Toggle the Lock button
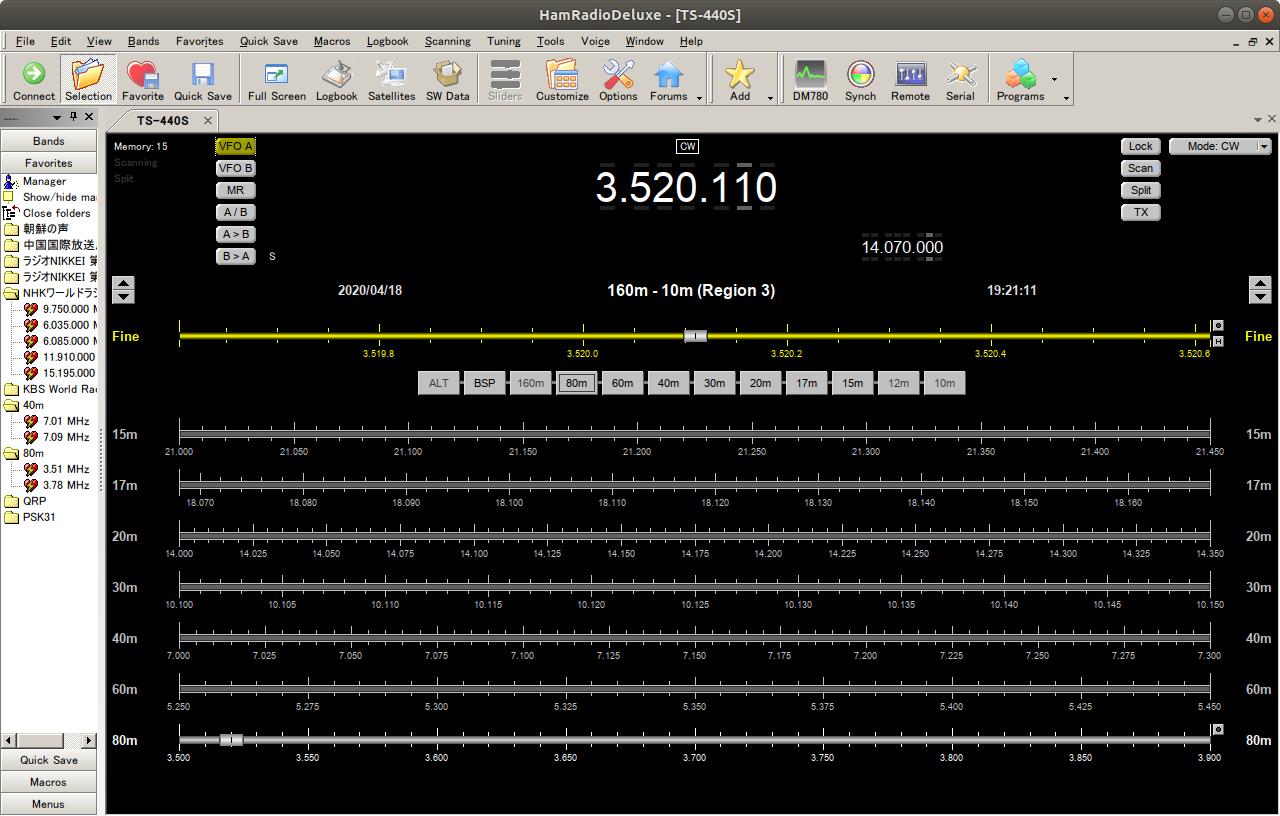Viewport: 1280px width, 816px height. (1140, 146)
